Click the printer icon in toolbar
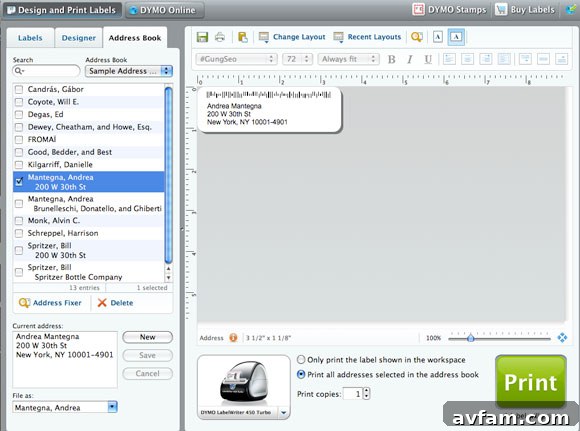 [x=220, y=37]
